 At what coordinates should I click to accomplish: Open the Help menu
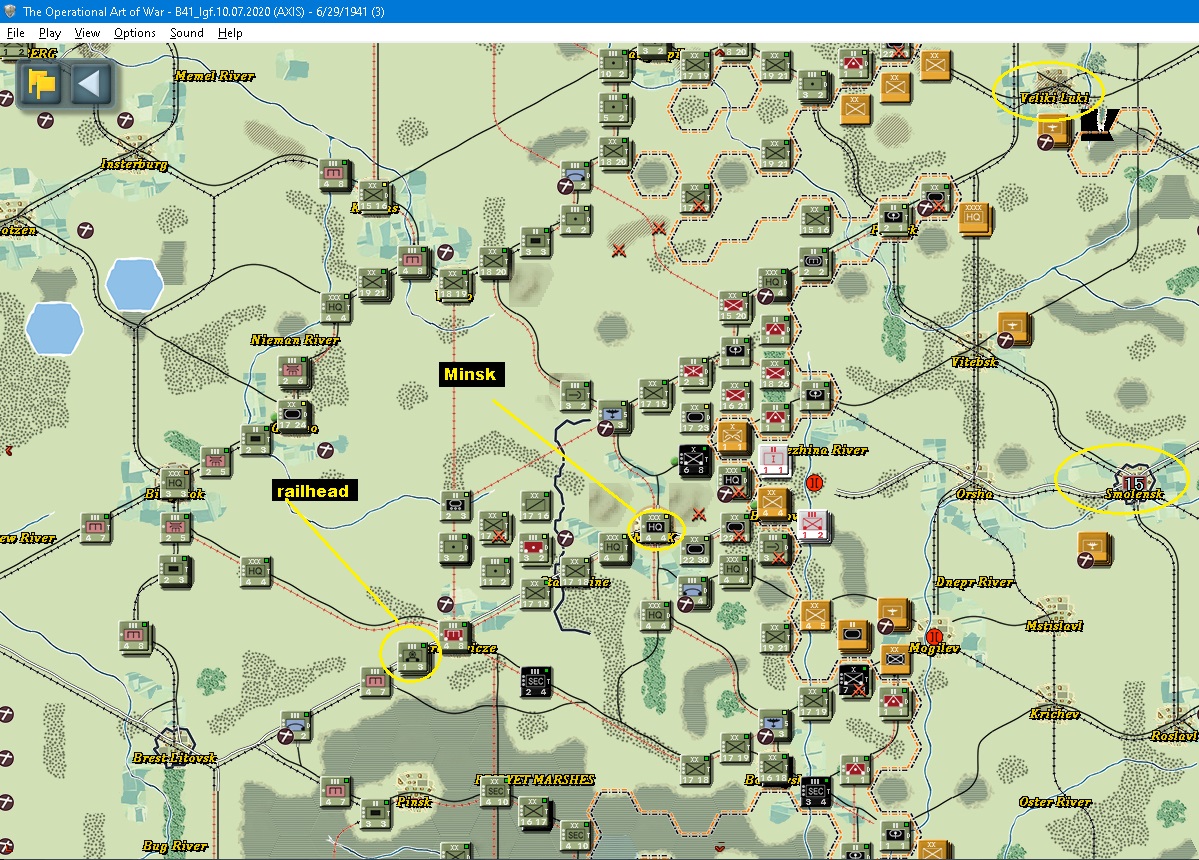(x=230, y=33)
